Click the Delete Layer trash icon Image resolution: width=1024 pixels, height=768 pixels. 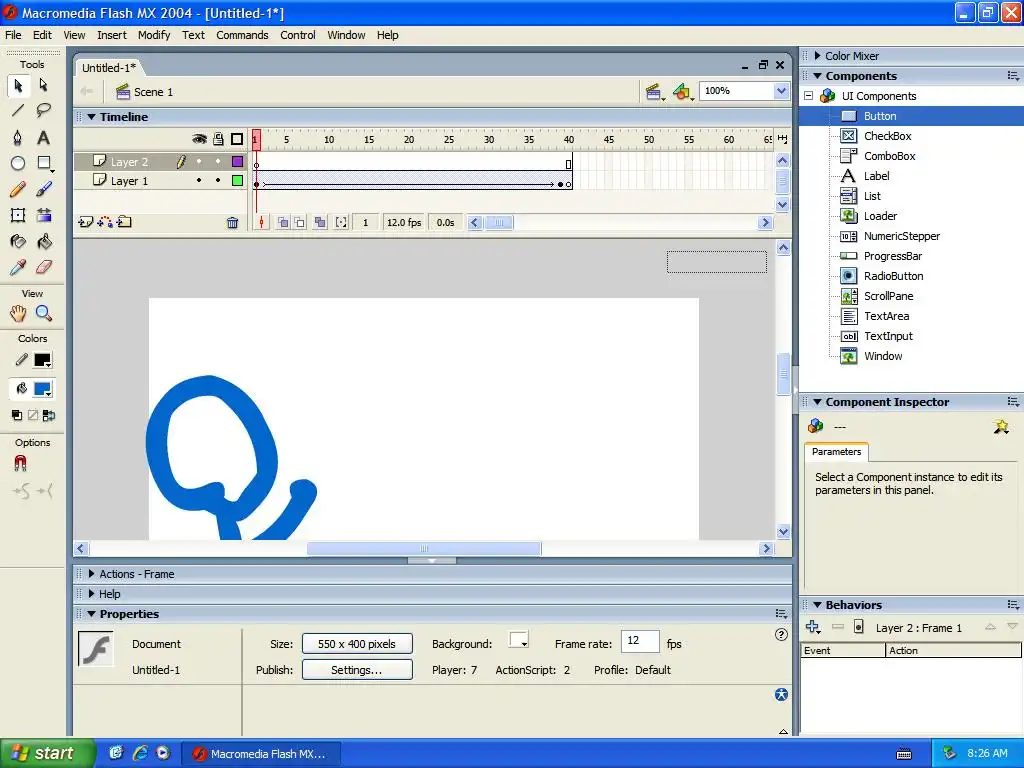[x=232, y=223]
